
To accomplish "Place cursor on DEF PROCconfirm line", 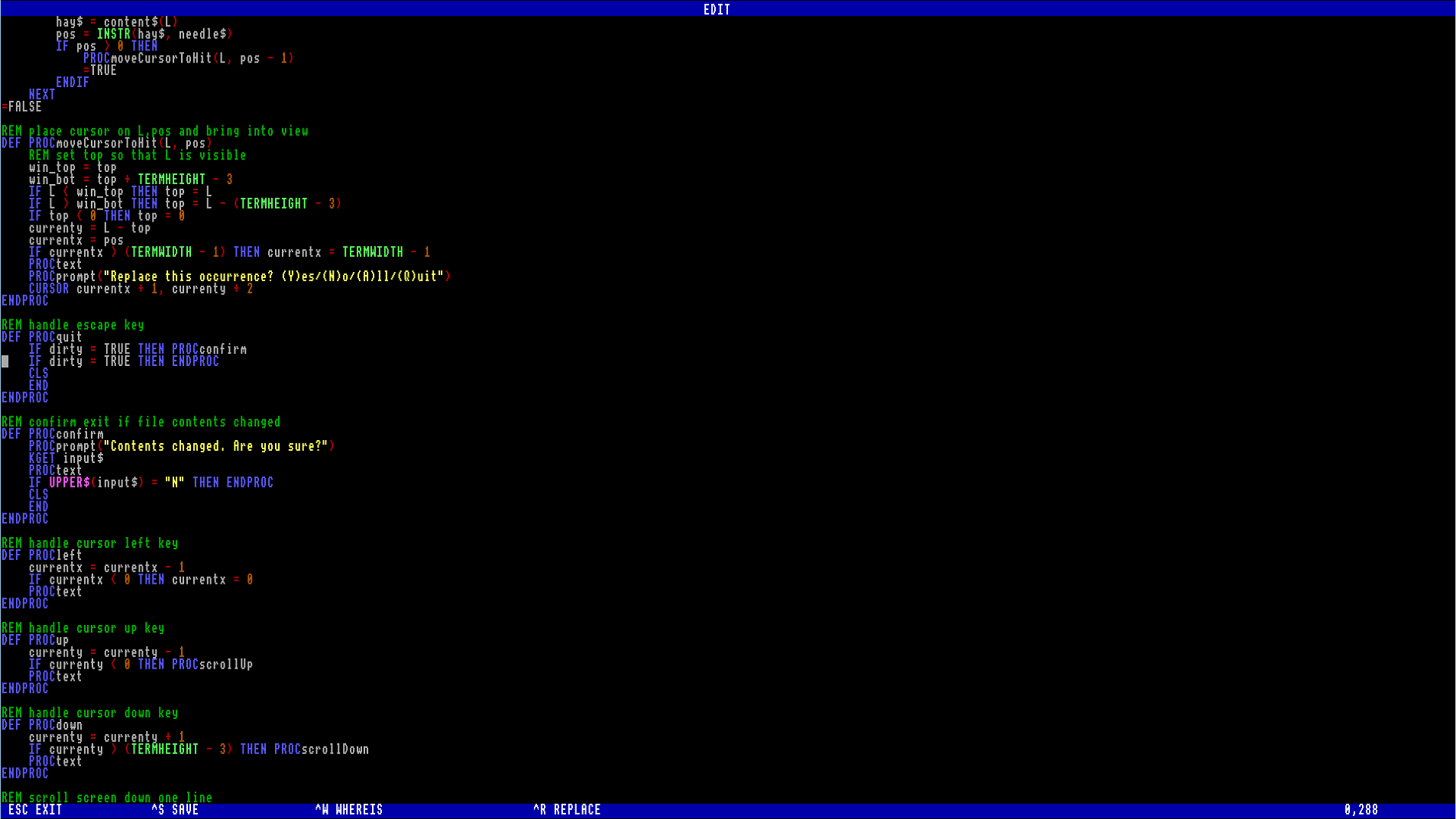I will click(53, 434).
